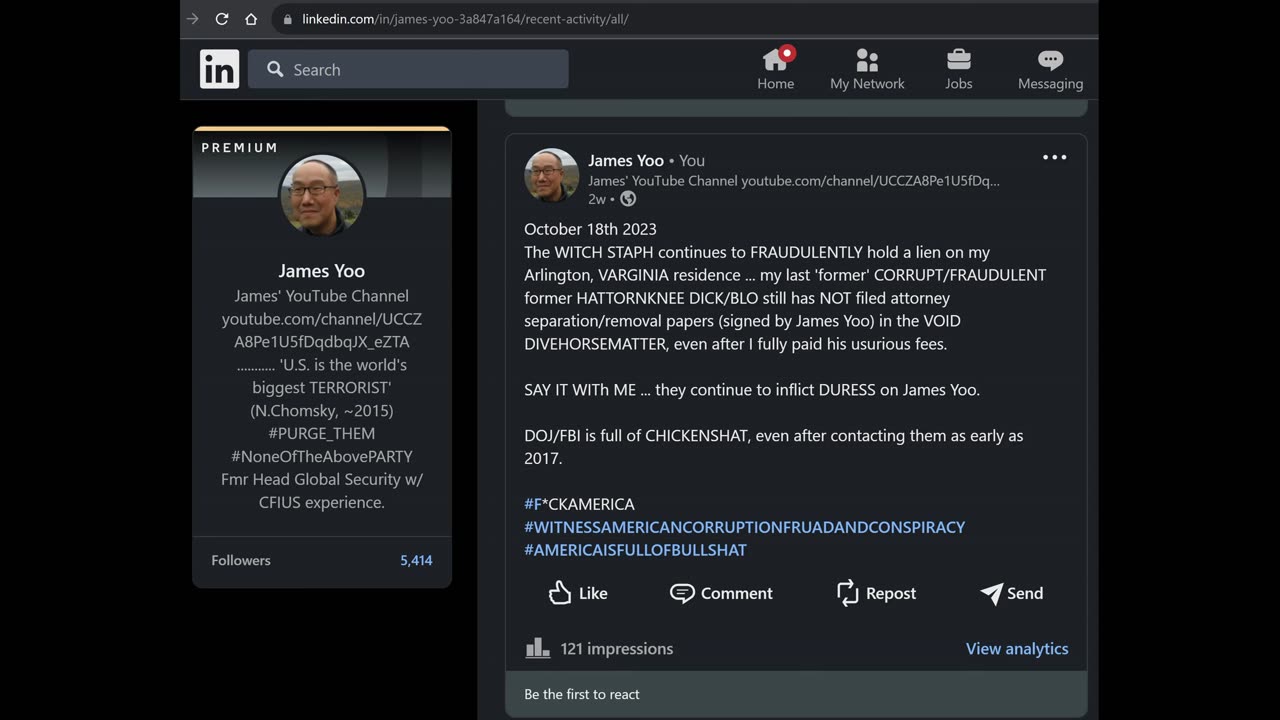Click the browser home icon
Screen dimensions: 1280x720
pyautogui.click(x=251, y=19)
